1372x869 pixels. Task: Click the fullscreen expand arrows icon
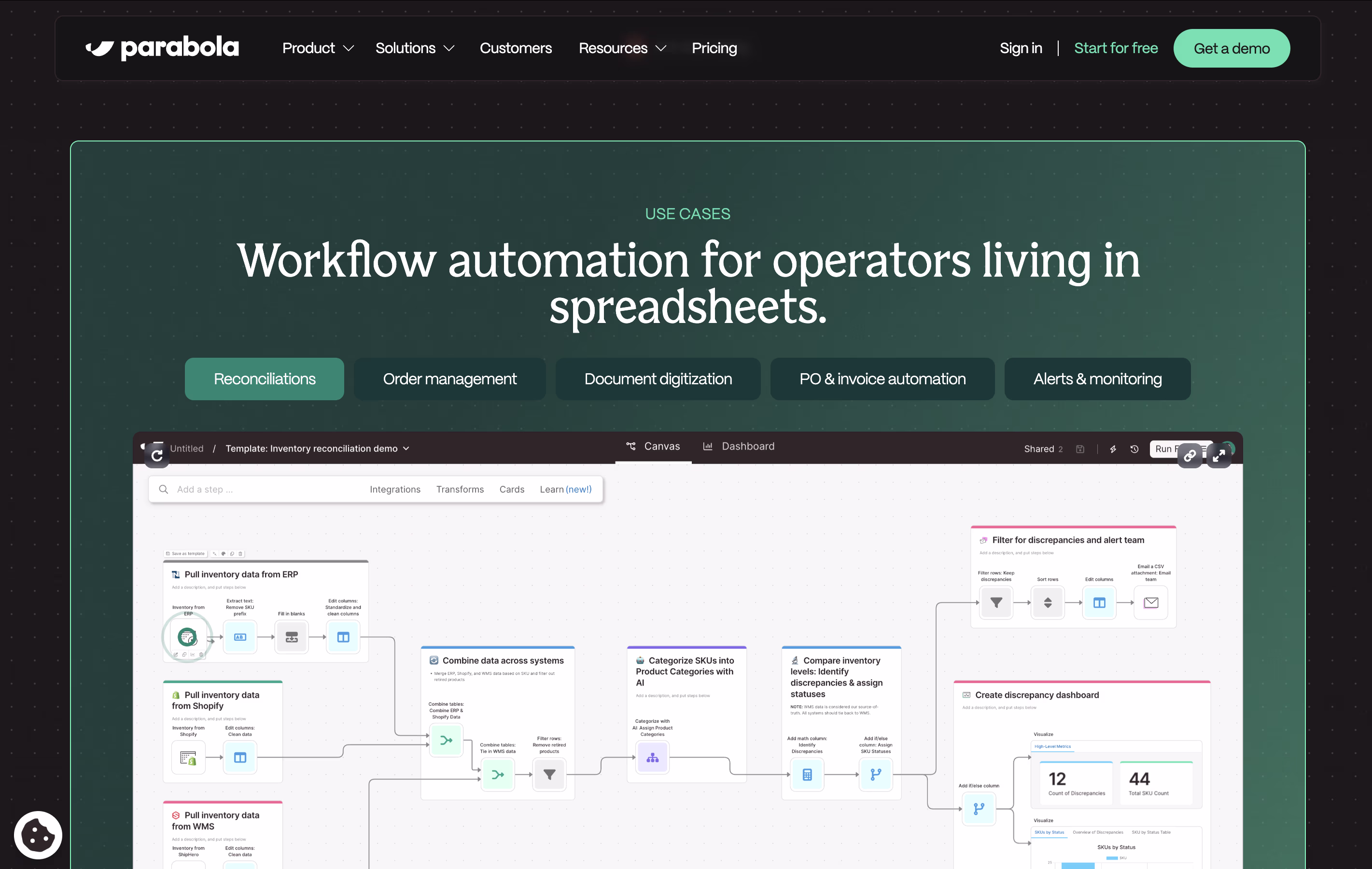point(1219,456)
